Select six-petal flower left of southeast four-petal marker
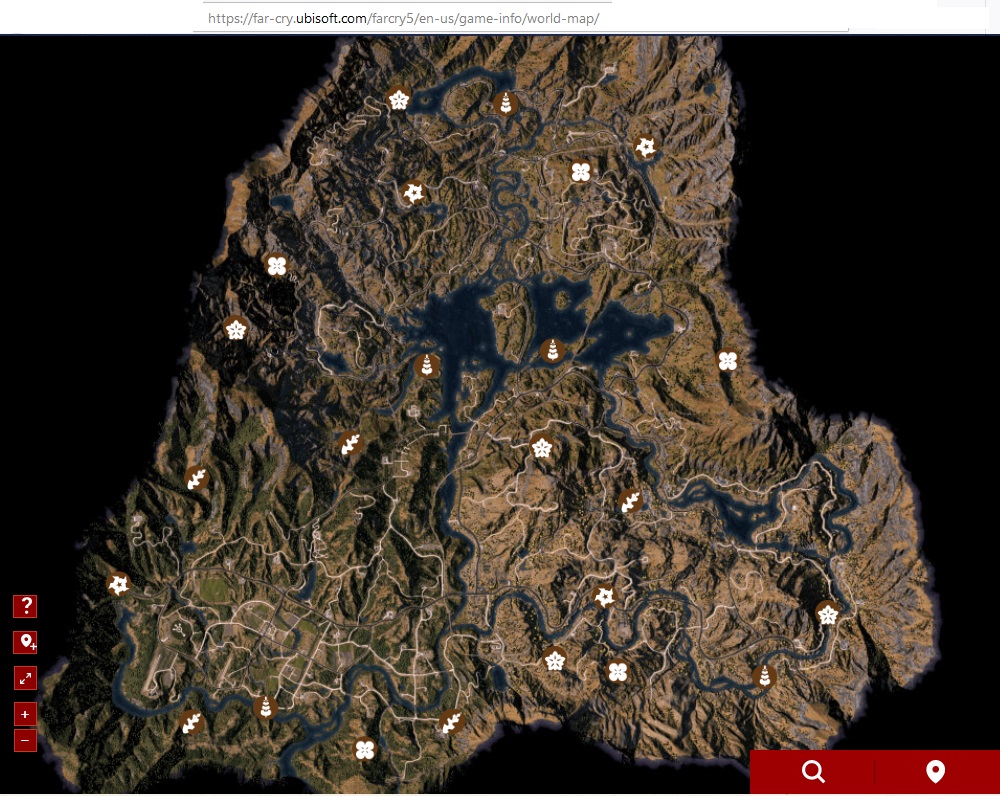This screenshot has width=1000, height=796. (555, 660)
